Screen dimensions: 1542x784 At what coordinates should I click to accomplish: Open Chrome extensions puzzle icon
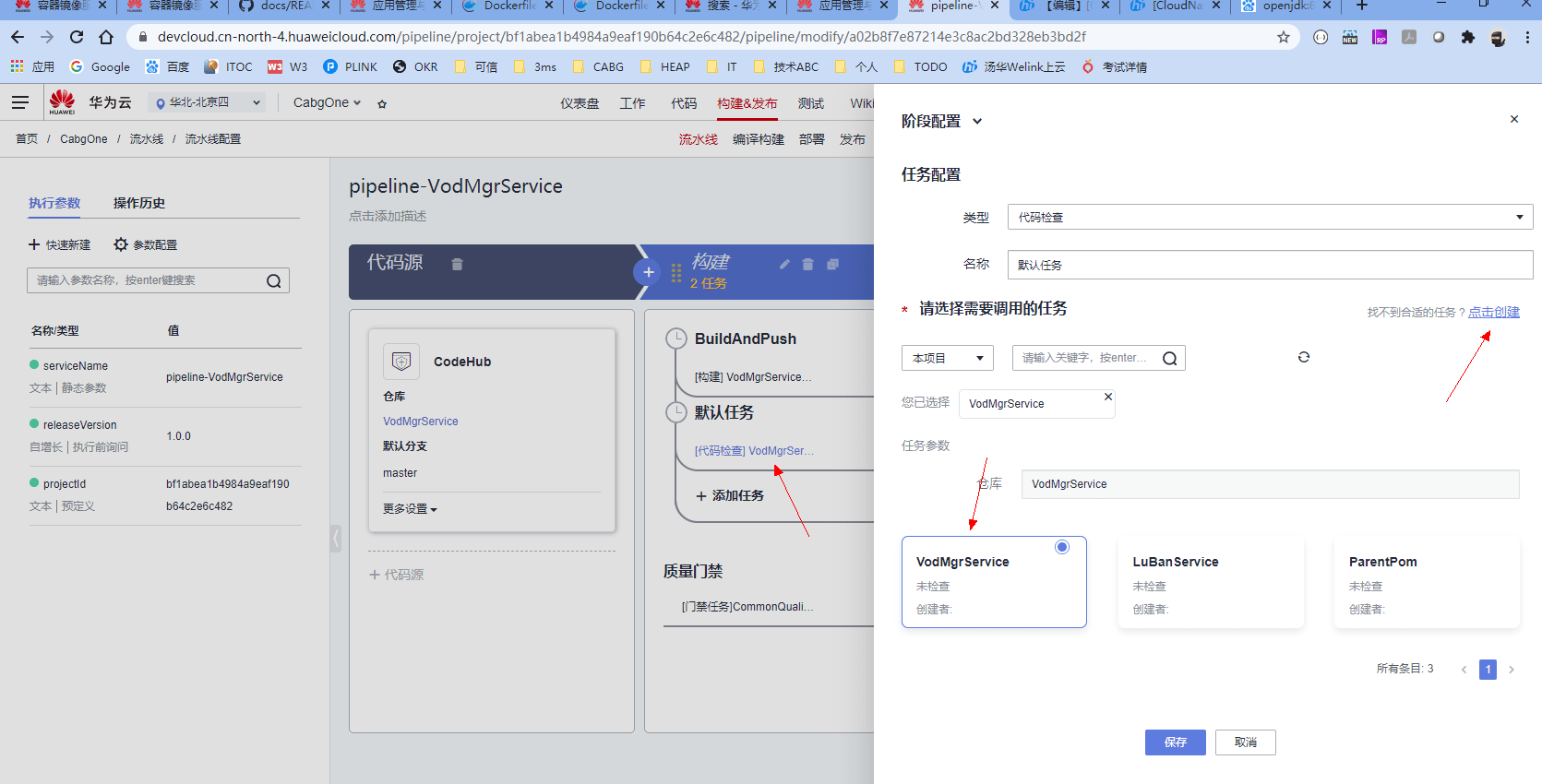point(1468,37)
